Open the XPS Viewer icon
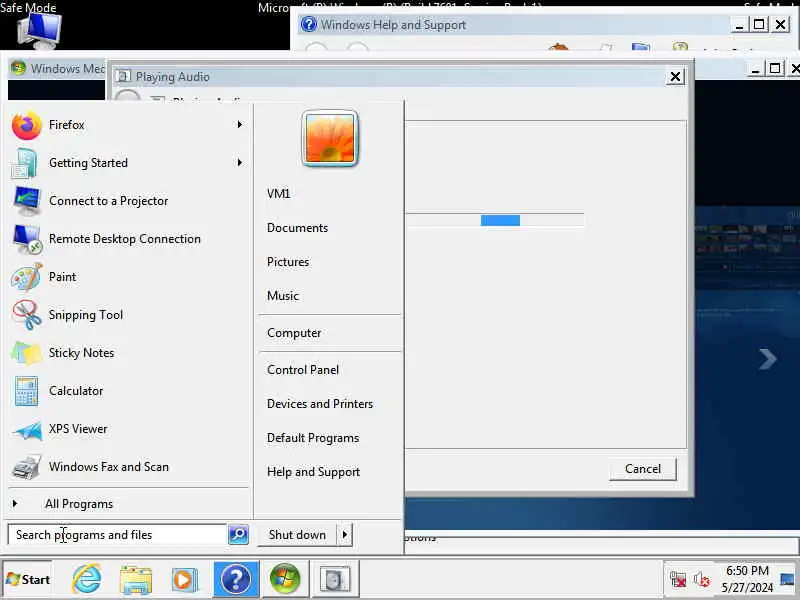Image resolution: width=800 pixels, height=600 pixels. pyautogui.click(x=28, y=430)
